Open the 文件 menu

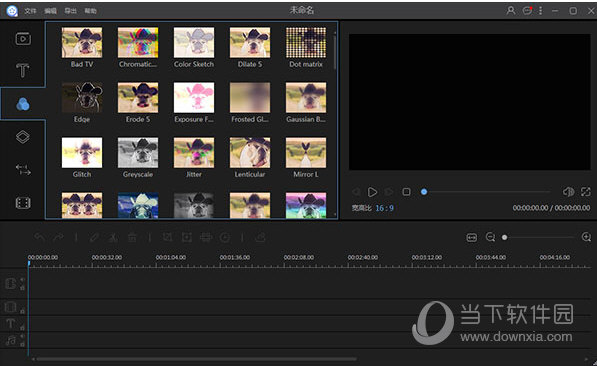click(x=30, y=11)
